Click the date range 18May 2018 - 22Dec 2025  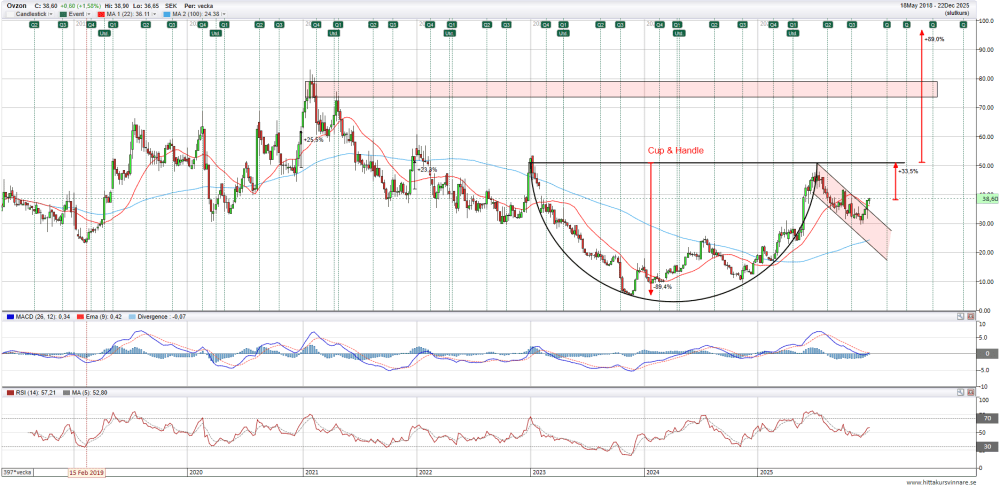934,4
